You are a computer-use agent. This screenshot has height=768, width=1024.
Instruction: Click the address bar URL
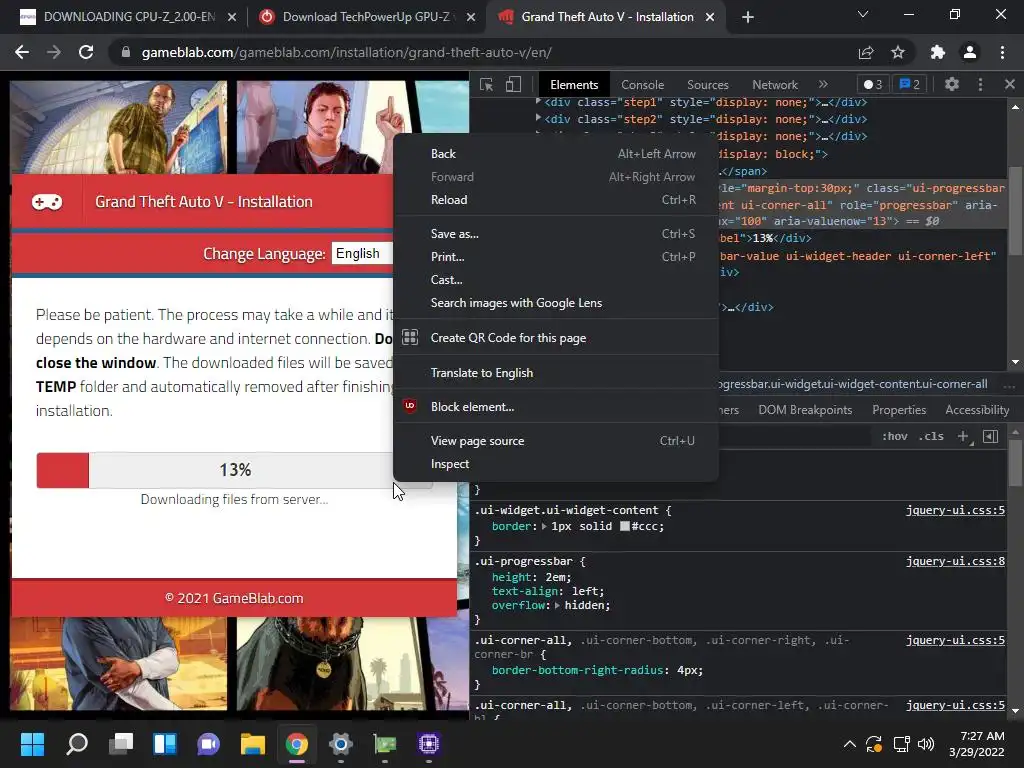tap(346, 52)
